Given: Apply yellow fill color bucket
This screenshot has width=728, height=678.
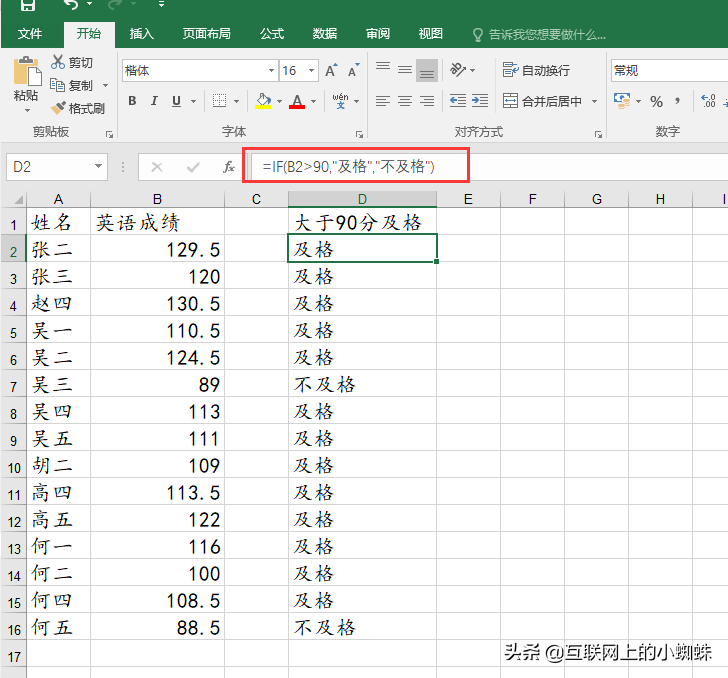Looking at the screenshot, I should [263, 101].
